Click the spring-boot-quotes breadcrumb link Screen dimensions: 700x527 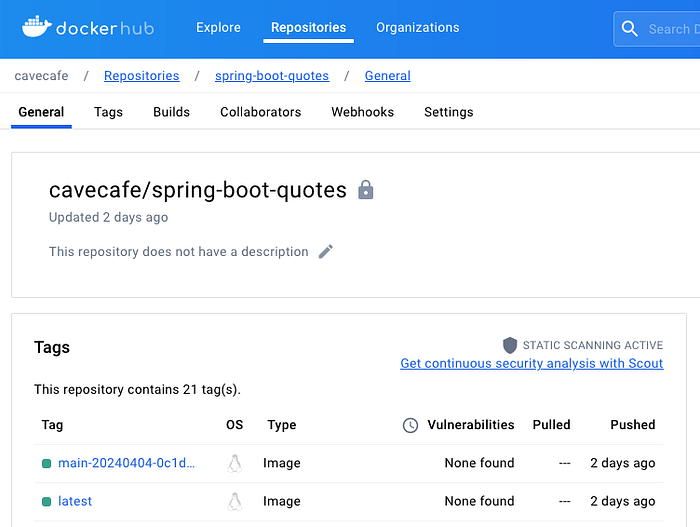[x=272, y=76]
